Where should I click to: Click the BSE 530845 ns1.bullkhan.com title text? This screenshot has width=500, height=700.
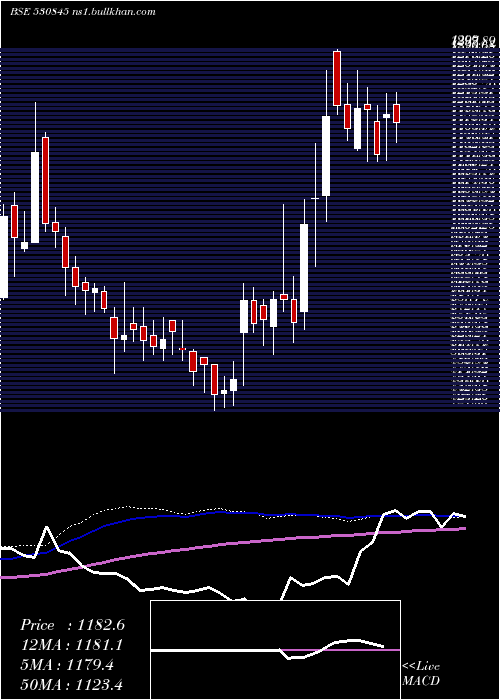(x=83, y=12)
